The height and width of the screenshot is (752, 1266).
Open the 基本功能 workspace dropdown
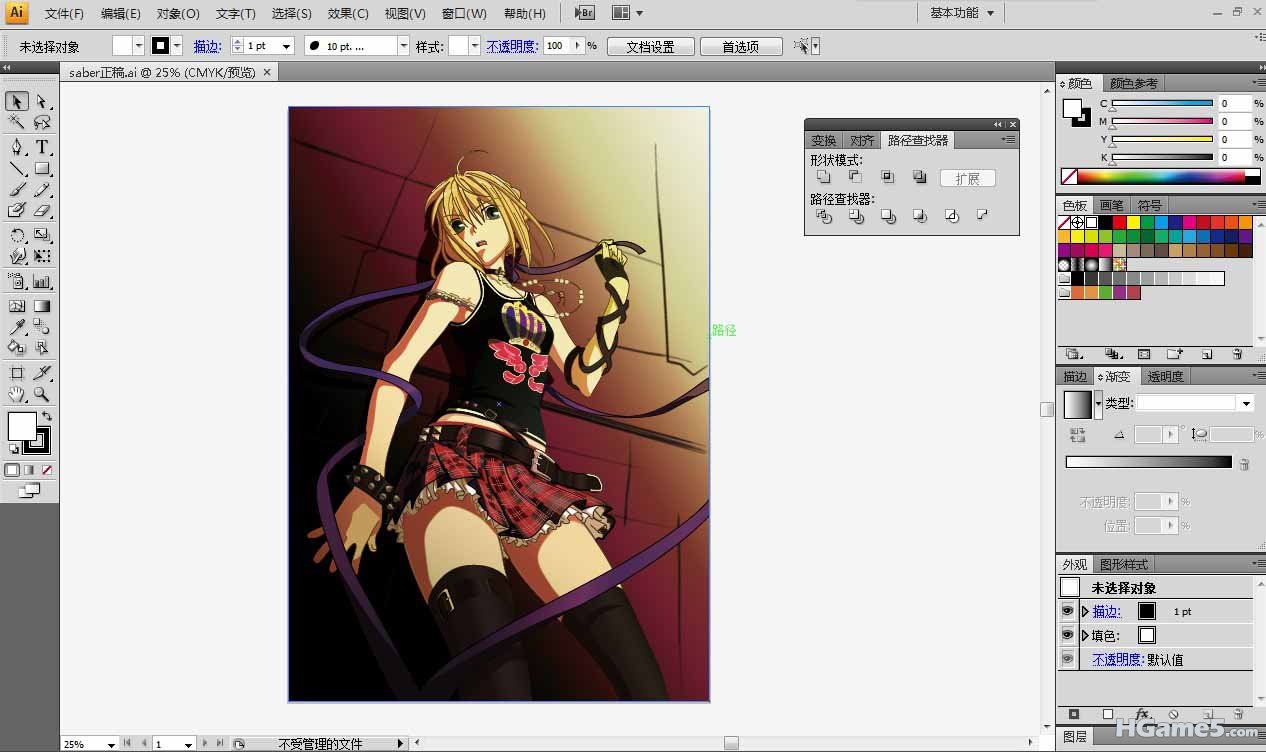click(962, 13)
